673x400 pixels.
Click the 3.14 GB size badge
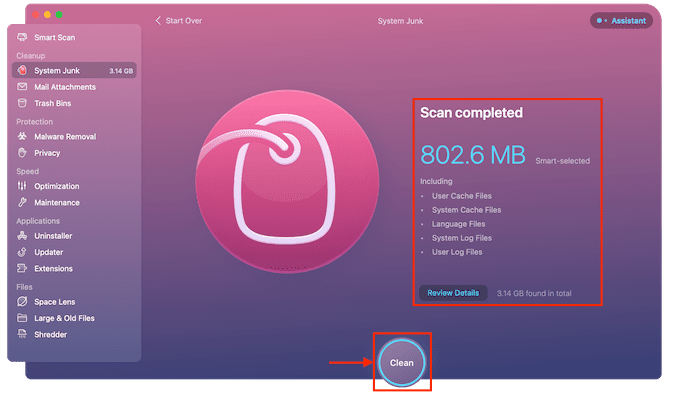pos(121,71)
